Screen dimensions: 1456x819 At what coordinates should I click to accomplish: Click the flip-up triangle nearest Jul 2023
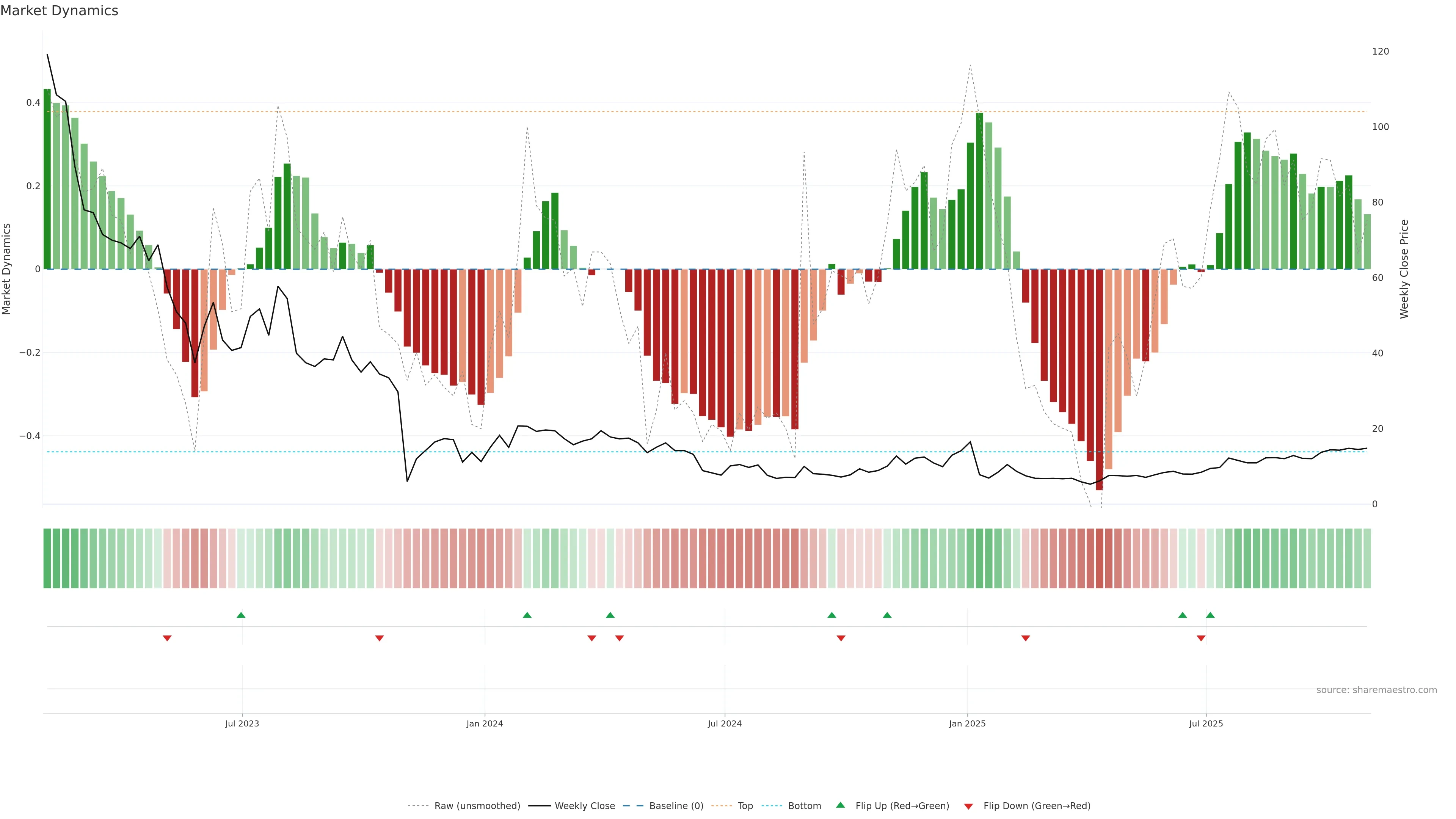tap(241, 615)
